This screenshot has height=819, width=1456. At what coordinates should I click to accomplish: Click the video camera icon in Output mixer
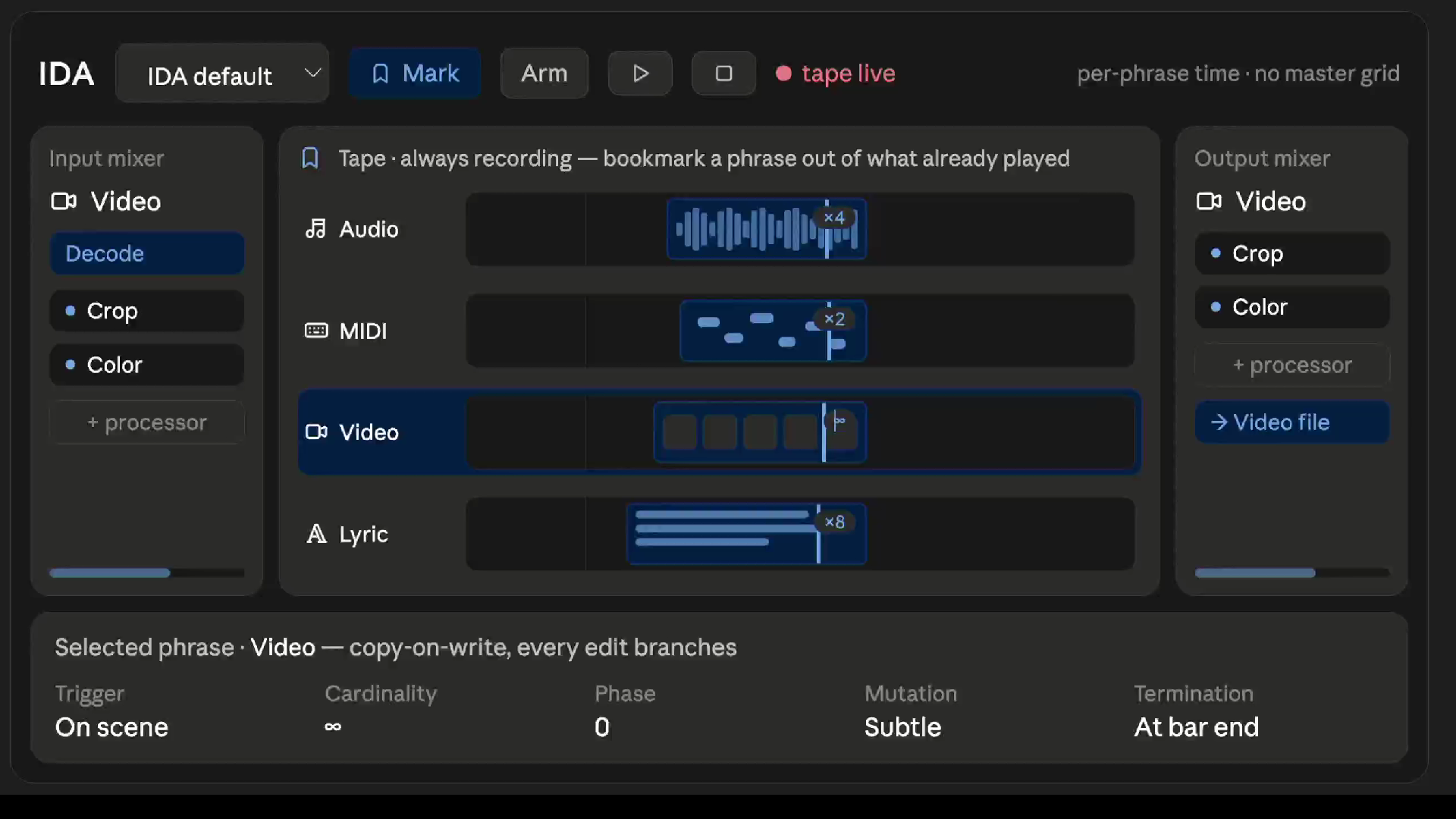(x=1209, y=201)
